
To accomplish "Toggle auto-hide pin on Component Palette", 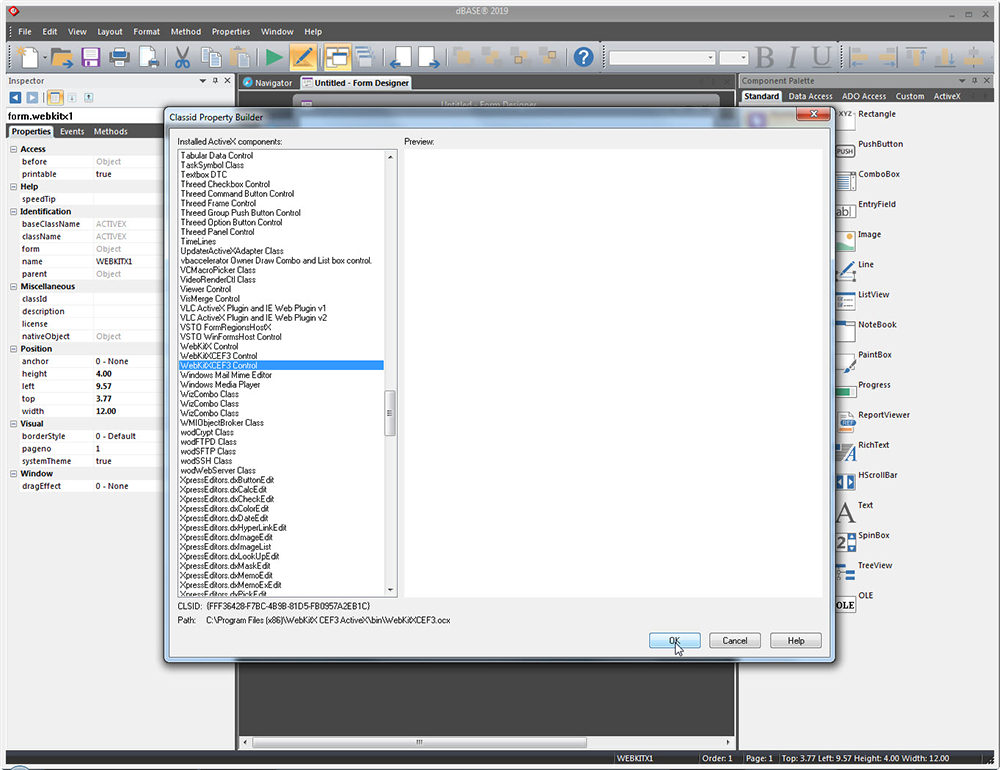I will (974, 81).
